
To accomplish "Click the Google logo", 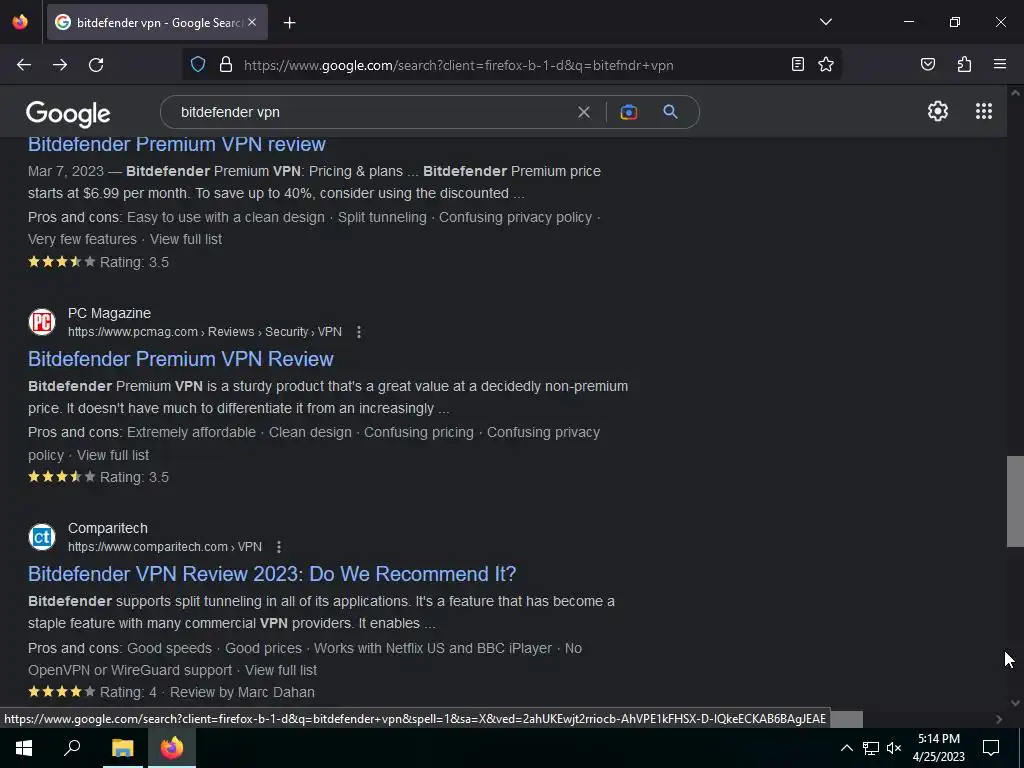I will (68, 114).
